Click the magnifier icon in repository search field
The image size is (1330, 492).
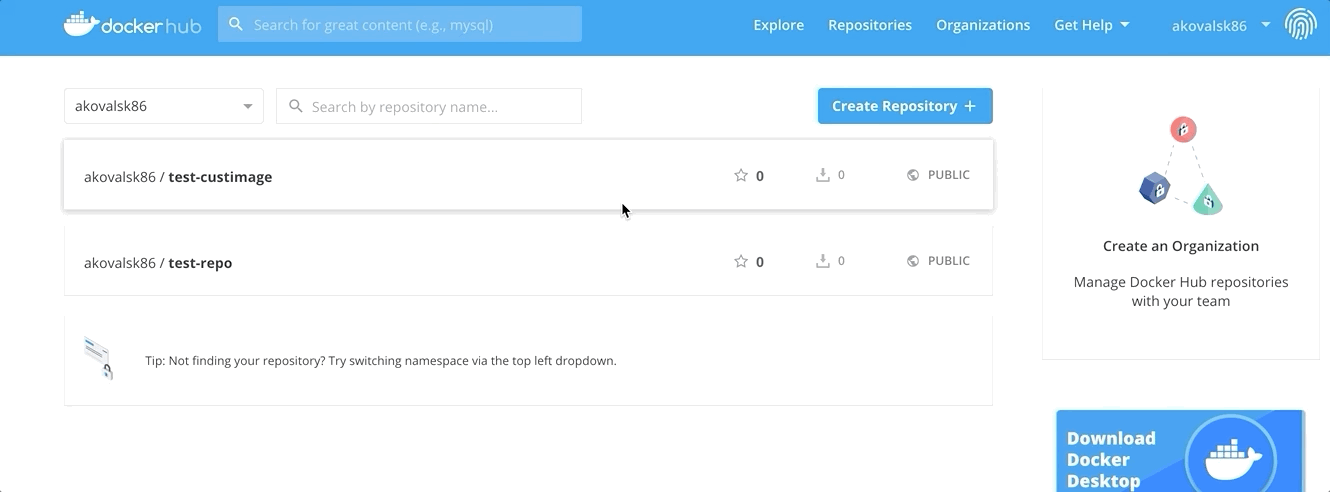click(x=296, y=106)
